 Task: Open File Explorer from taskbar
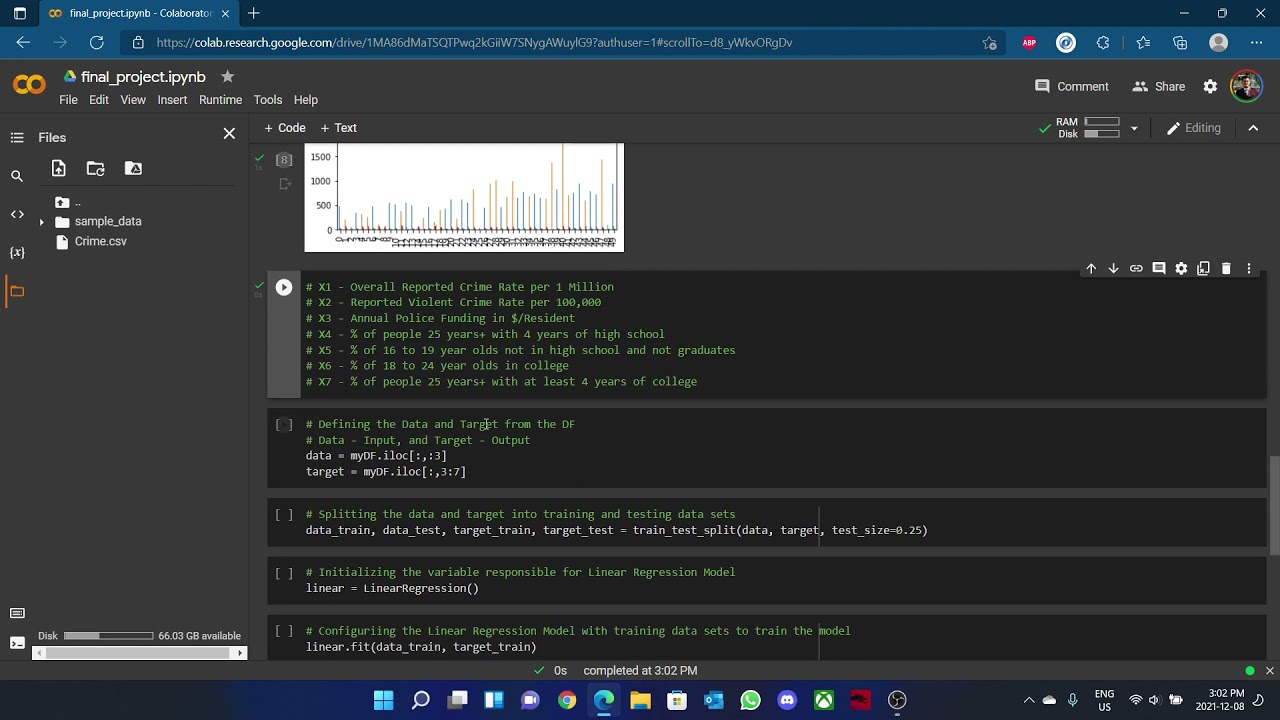point(640,700)
